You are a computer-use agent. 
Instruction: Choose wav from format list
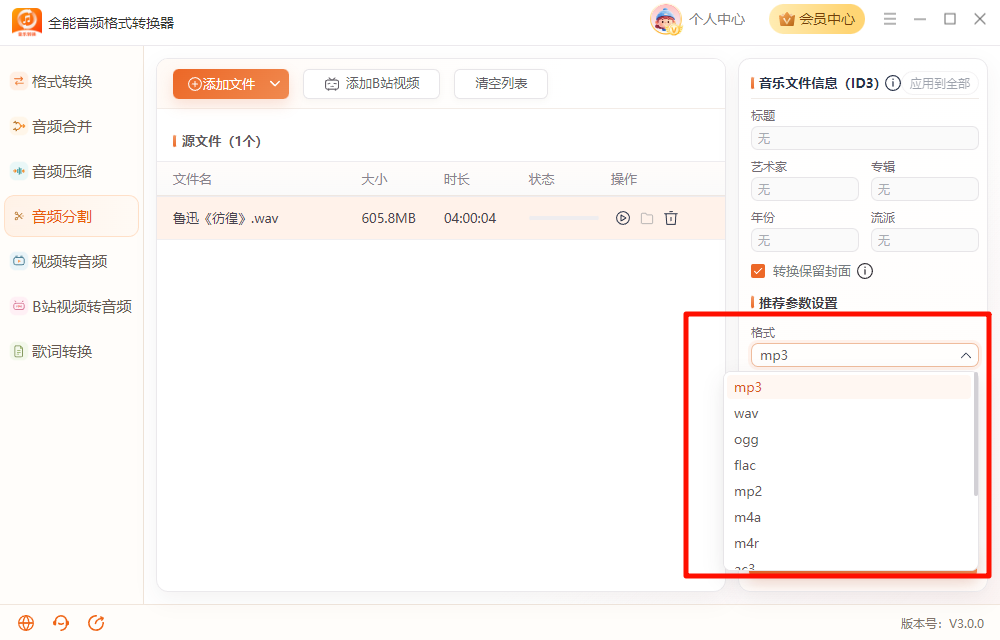(x=849, y=414)
